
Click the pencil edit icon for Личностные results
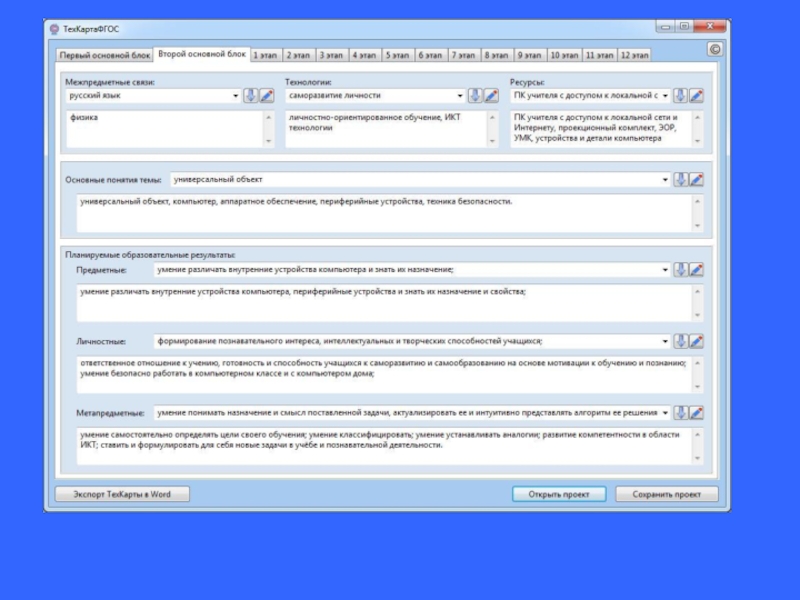[696, 341]
